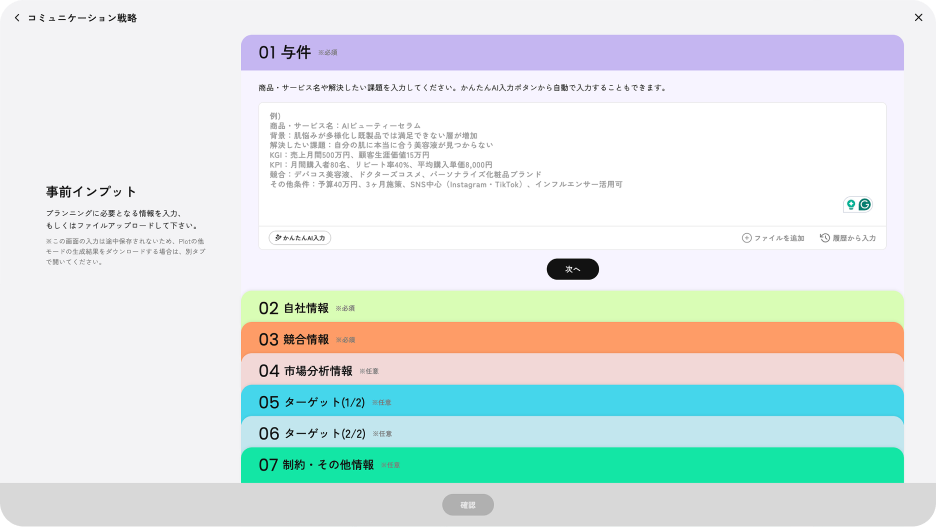
Task: Click the history clock icon beside 履歴から入力
Action: [x=825, y=238]
